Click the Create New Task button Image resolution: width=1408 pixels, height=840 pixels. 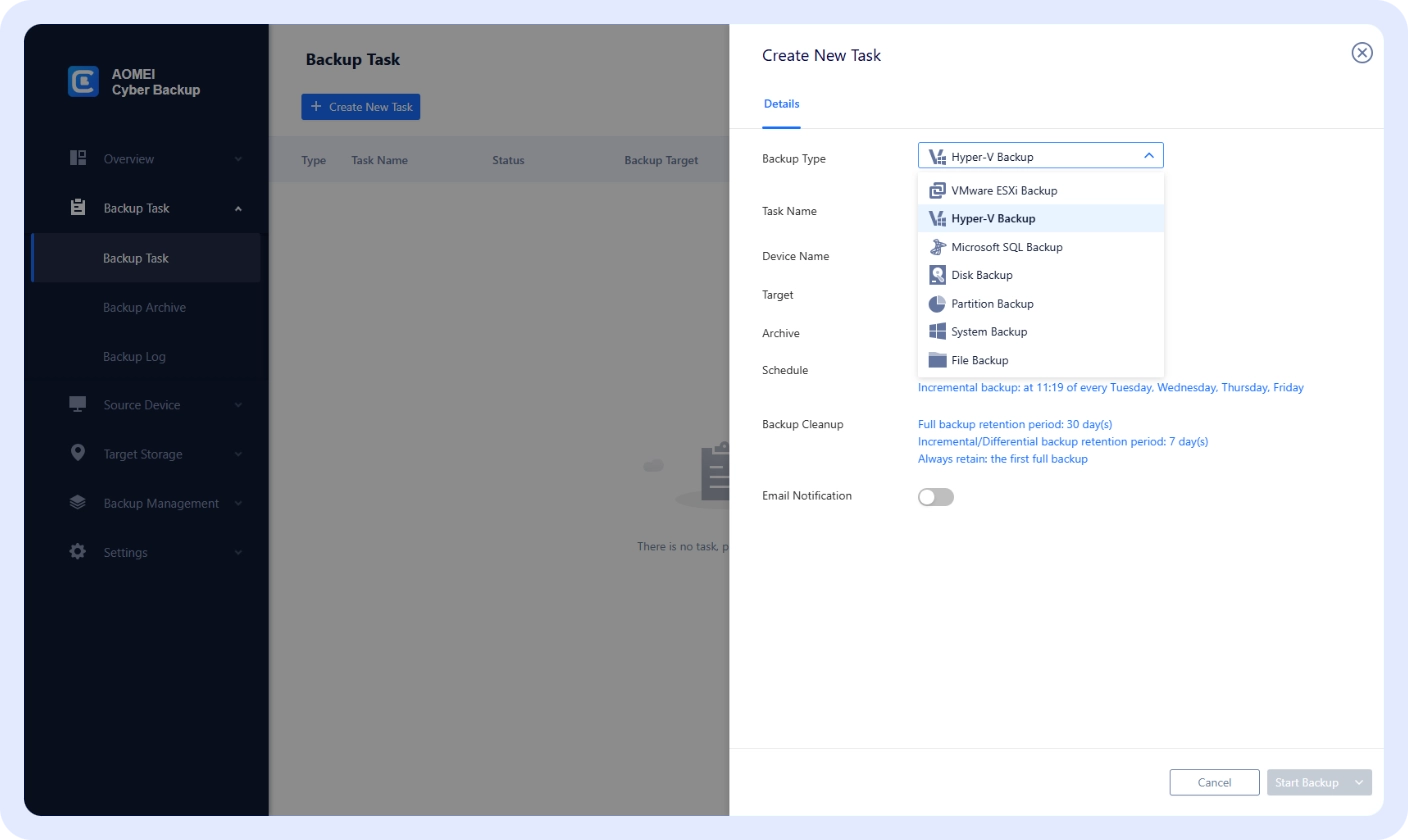(361, 107)
